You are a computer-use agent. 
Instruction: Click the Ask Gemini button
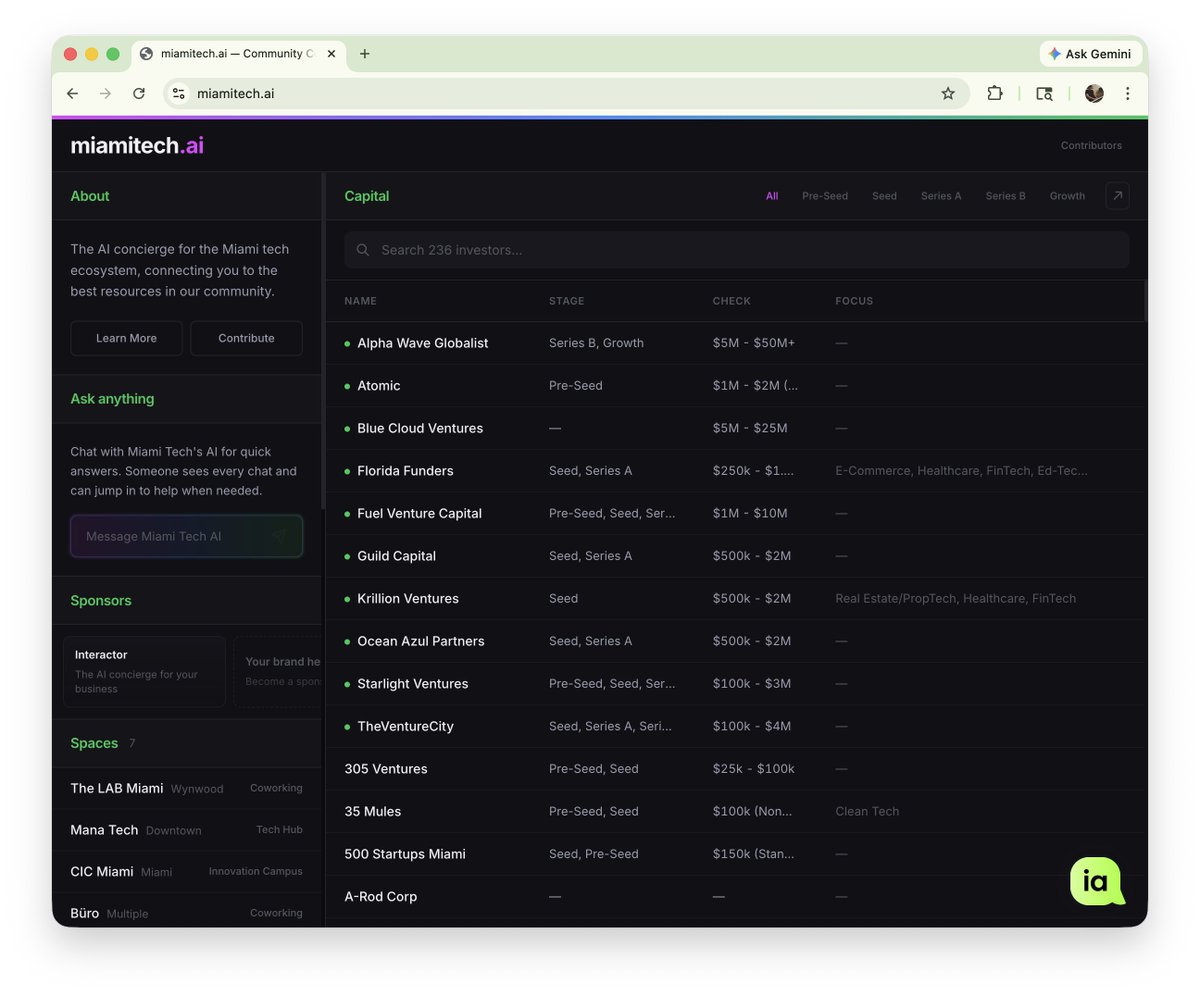click(x=1090, y=54)
